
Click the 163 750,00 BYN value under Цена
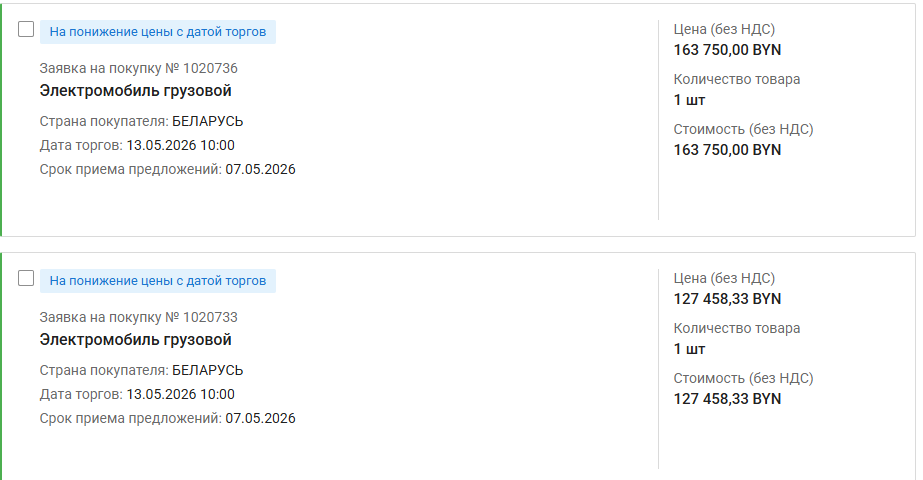(727, 49)
